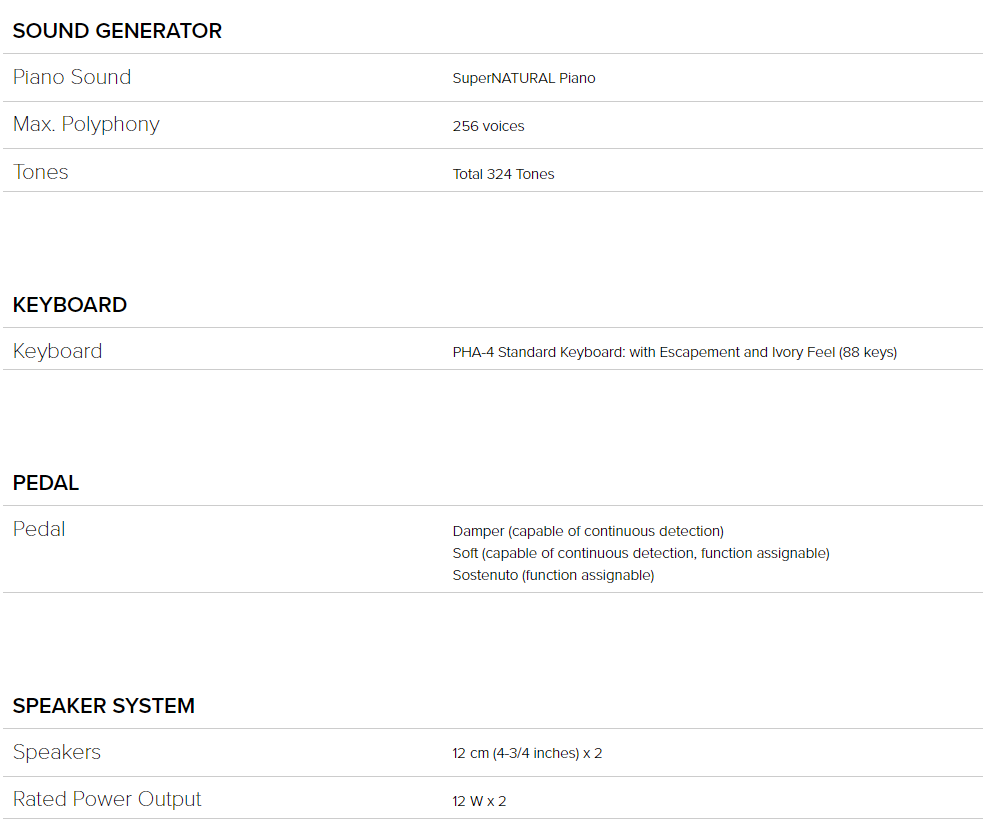Viewport: 985px width, 833px height.
Task: Click the Soft pedal function assignable line
Action: tap(641, 553)
